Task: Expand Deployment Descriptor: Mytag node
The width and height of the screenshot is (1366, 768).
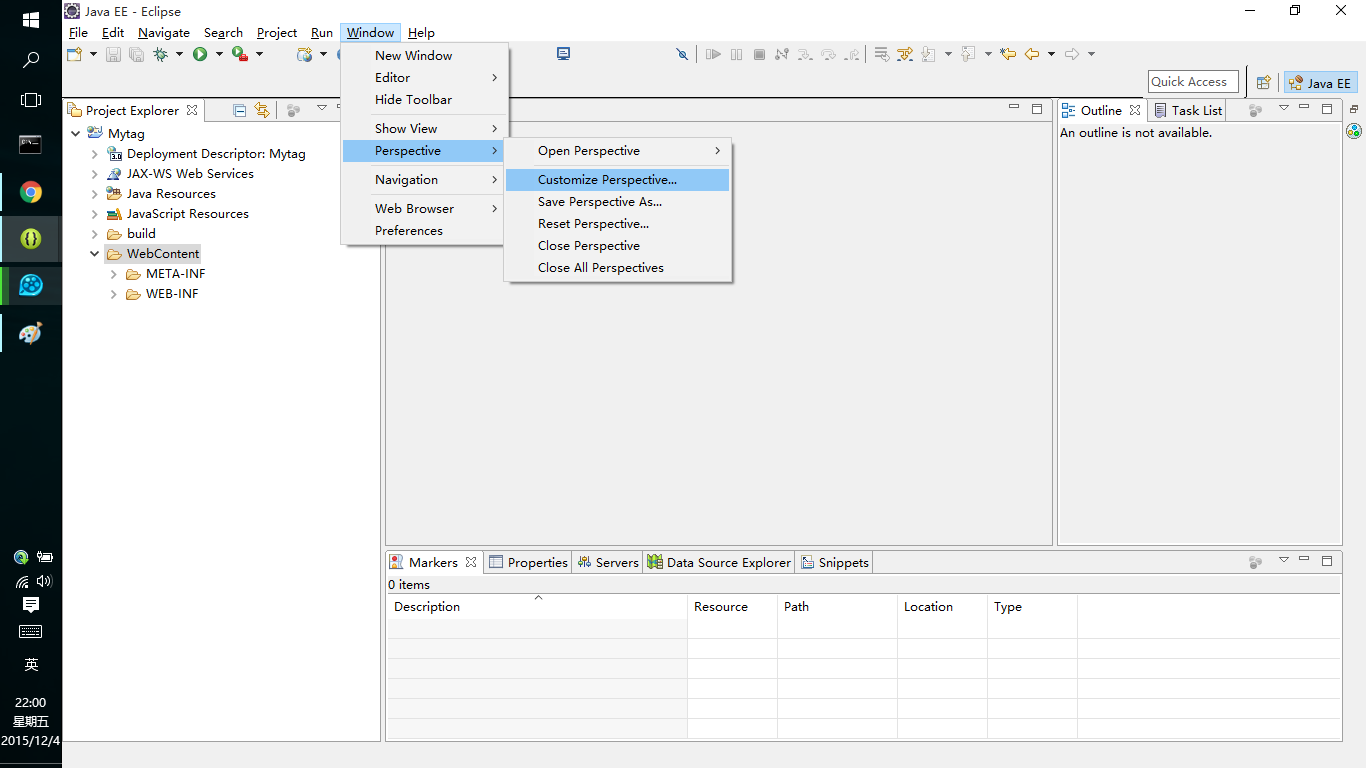Action: pos(95,154)
